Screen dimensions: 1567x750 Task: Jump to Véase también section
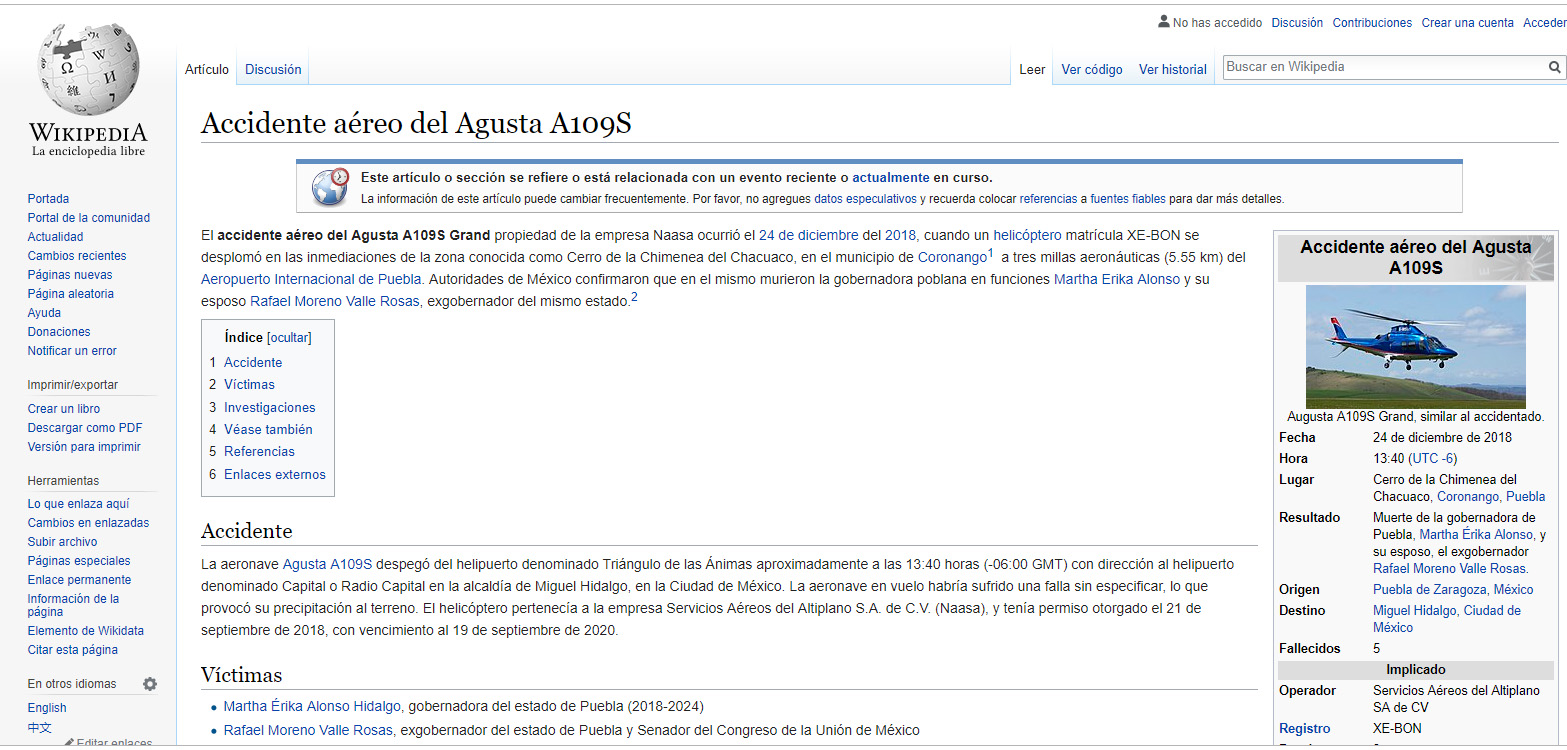[x=268, y=429]
